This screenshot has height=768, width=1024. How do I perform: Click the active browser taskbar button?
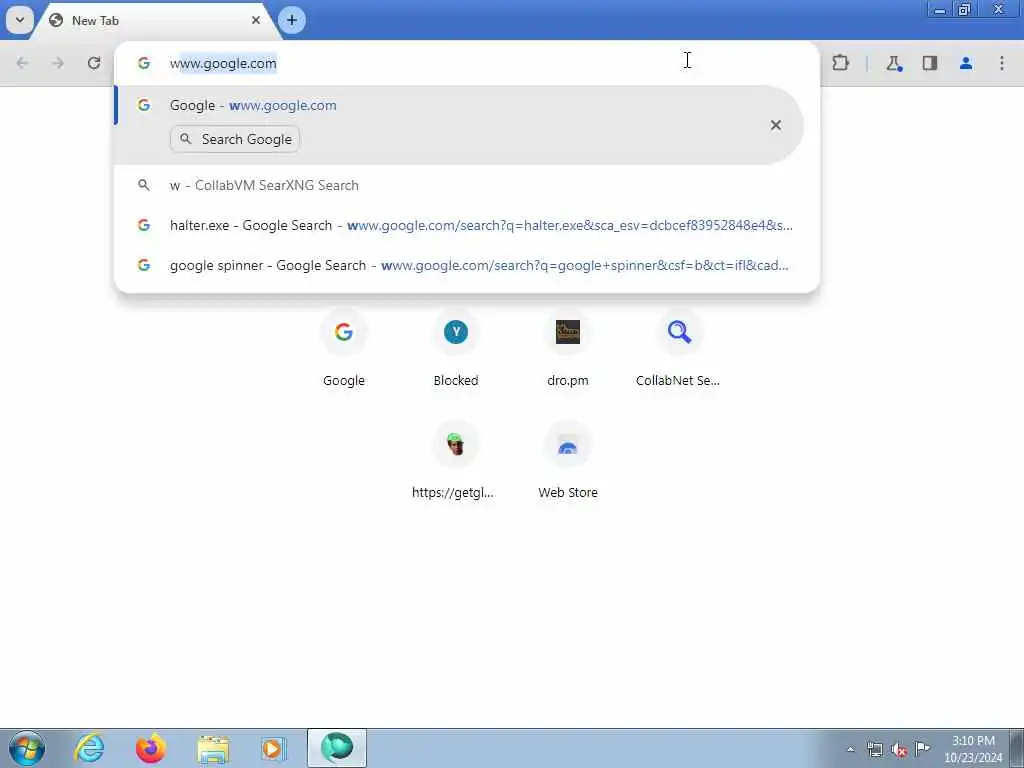pyautogui.click(x=337, y=748)
